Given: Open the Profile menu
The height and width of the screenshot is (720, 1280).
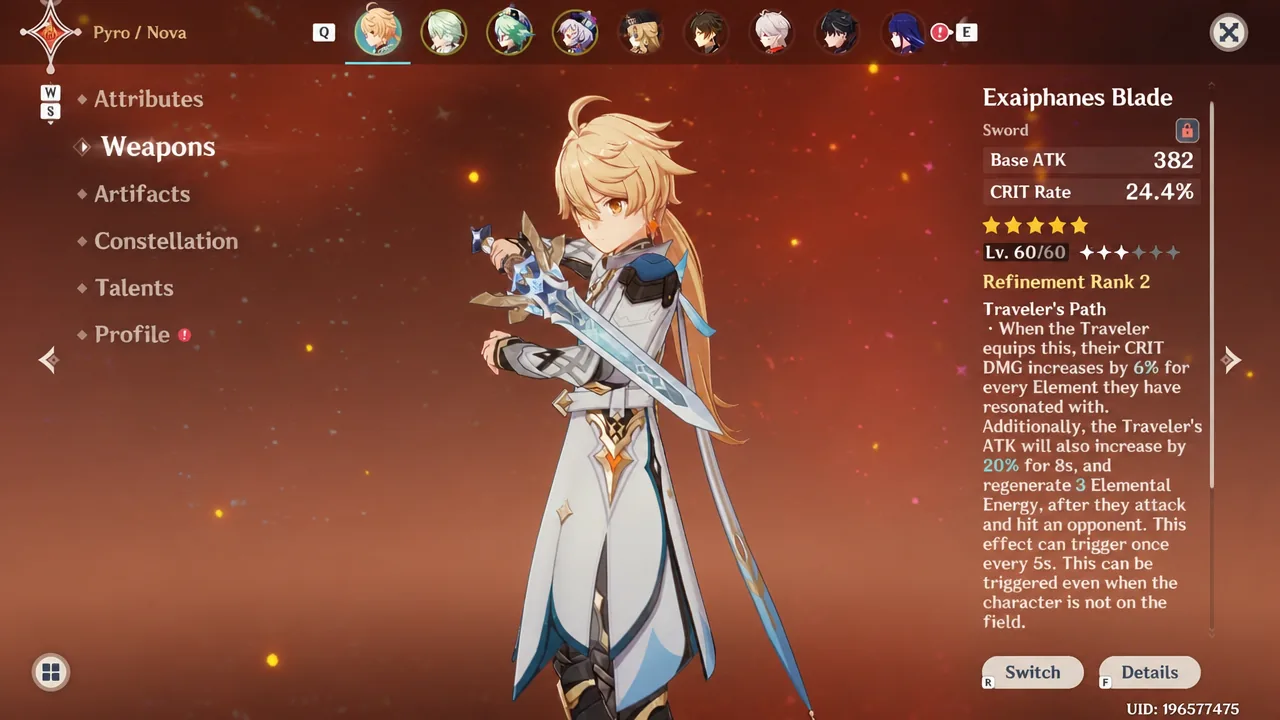Looking at the screenshot, I should pos(132,335).
